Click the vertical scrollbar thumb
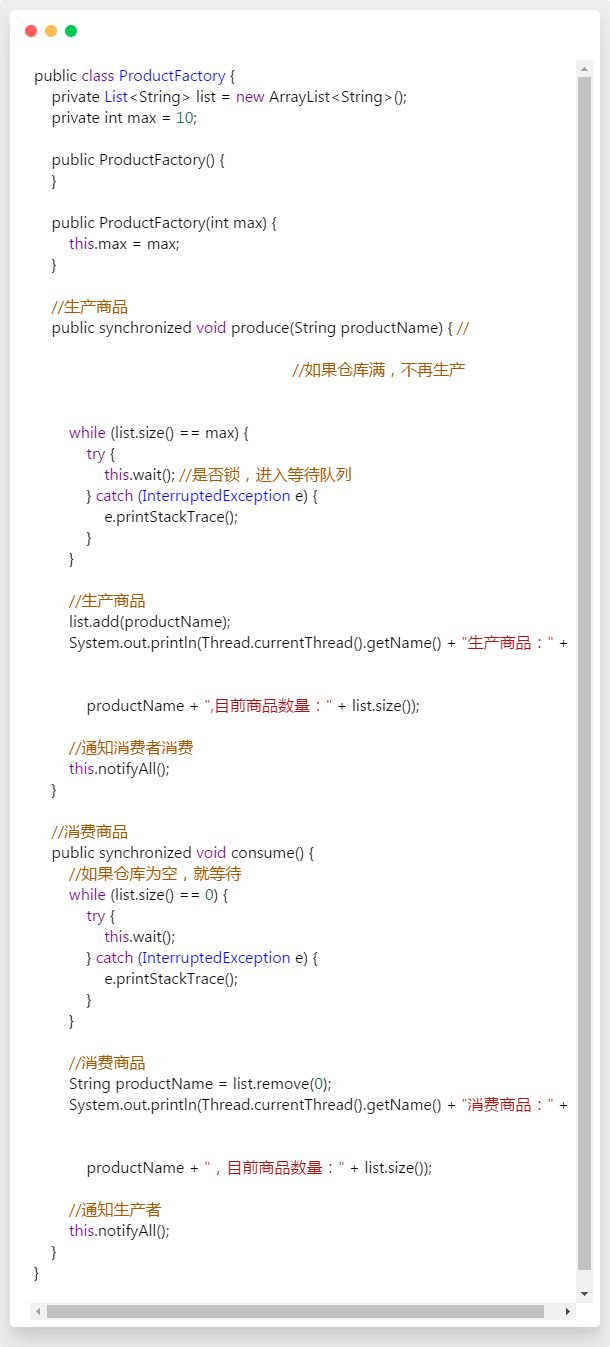The image size is (610, 1347). [584, 673]
